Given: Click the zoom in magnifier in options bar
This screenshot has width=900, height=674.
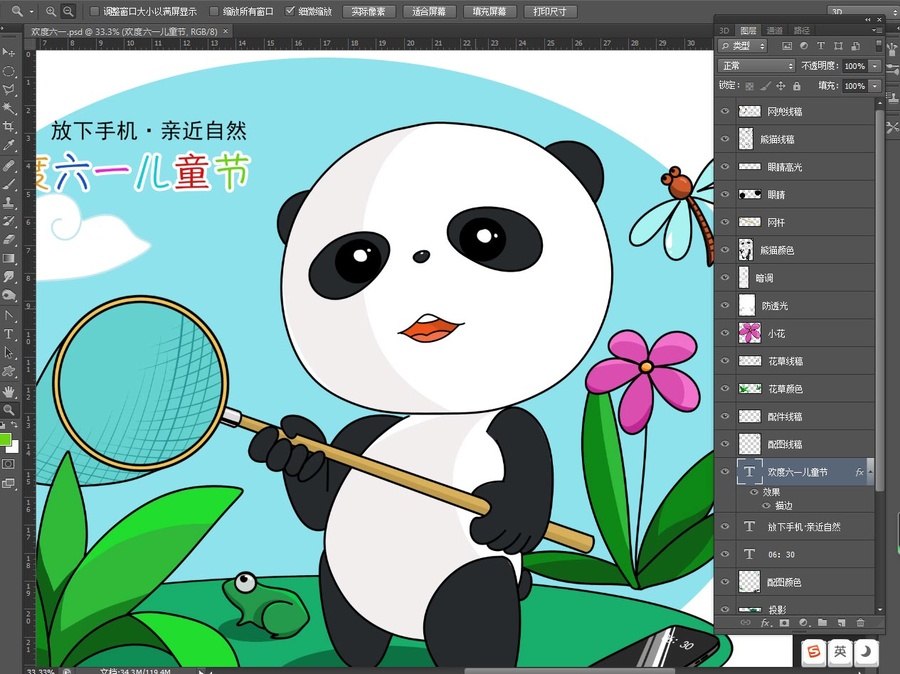Looking at the screenshot, I should tap(51, 11).
